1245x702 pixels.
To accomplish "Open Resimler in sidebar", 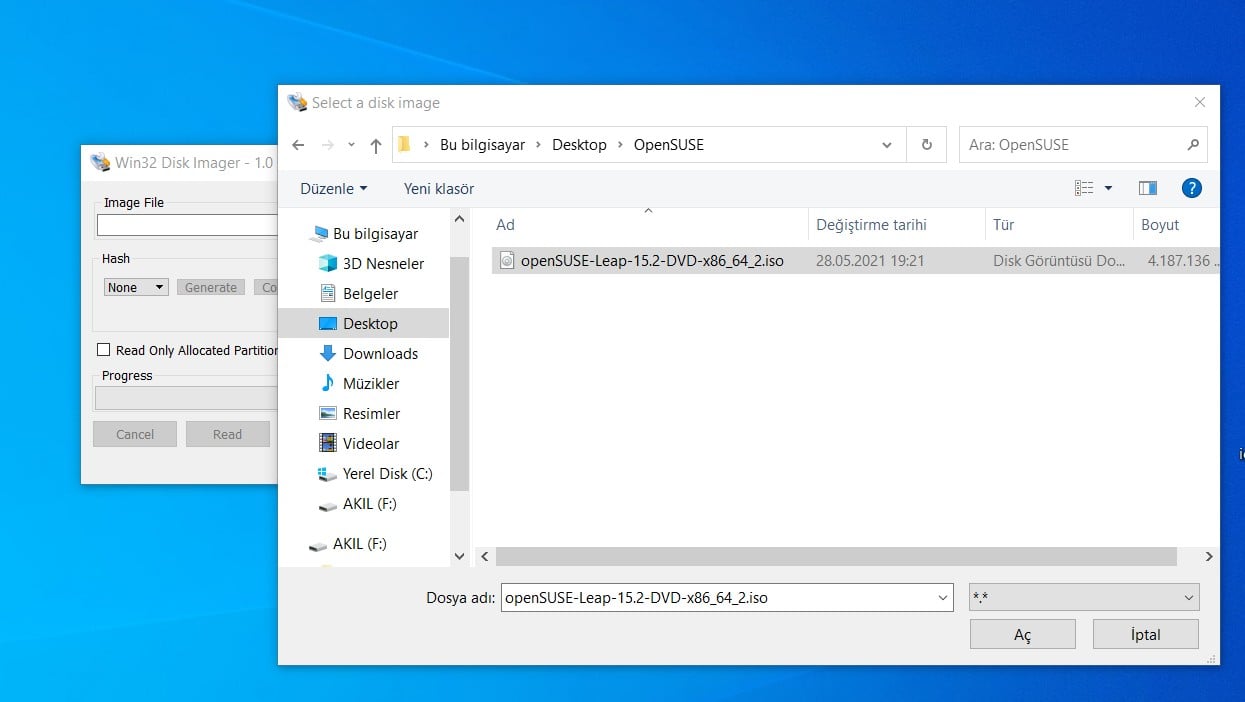I will click(371, 414).
